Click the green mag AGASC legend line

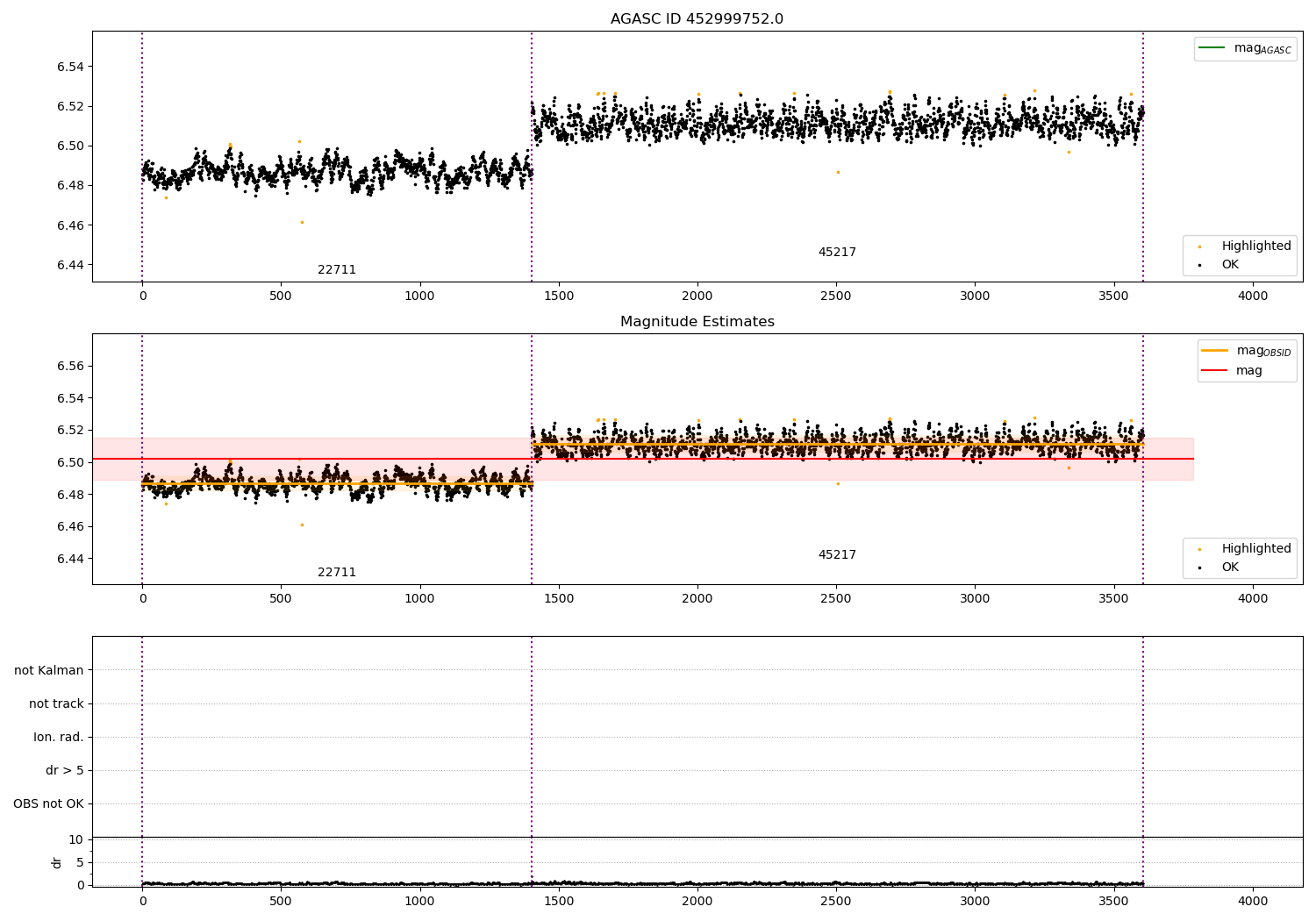[1212, 47]
